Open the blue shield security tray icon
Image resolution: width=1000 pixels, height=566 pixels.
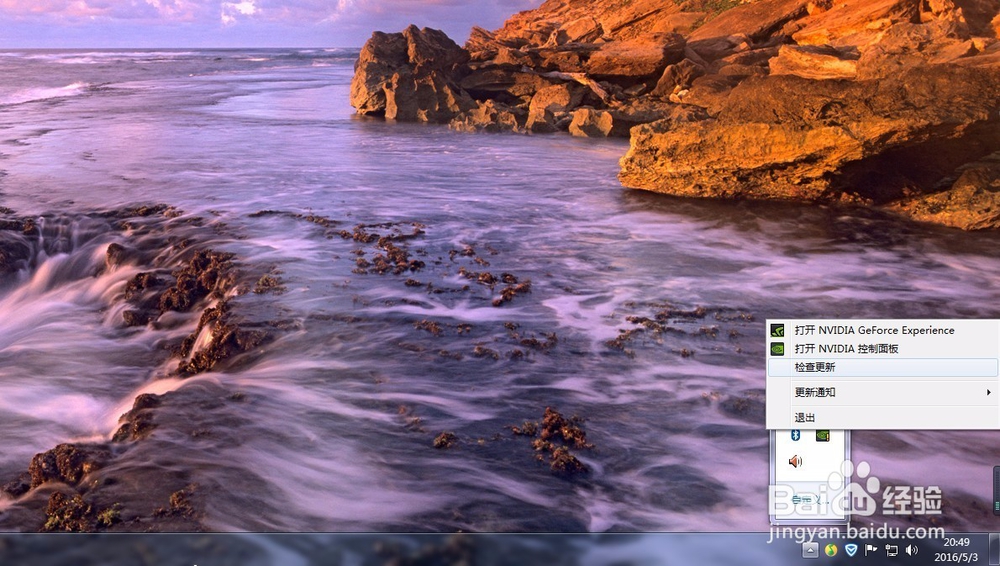[851, 549]
